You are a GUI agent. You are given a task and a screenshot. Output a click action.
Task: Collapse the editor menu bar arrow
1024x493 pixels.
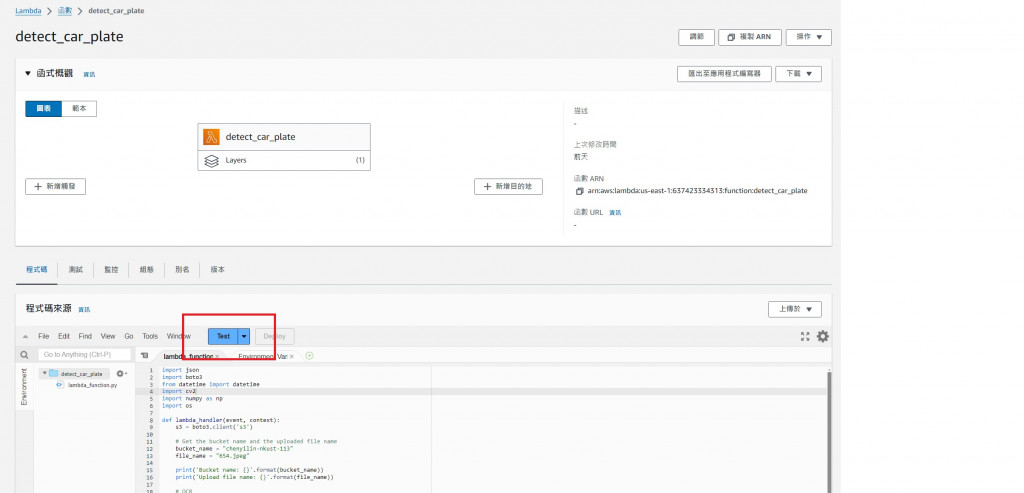pyautogui.click(x=25, y=336)
